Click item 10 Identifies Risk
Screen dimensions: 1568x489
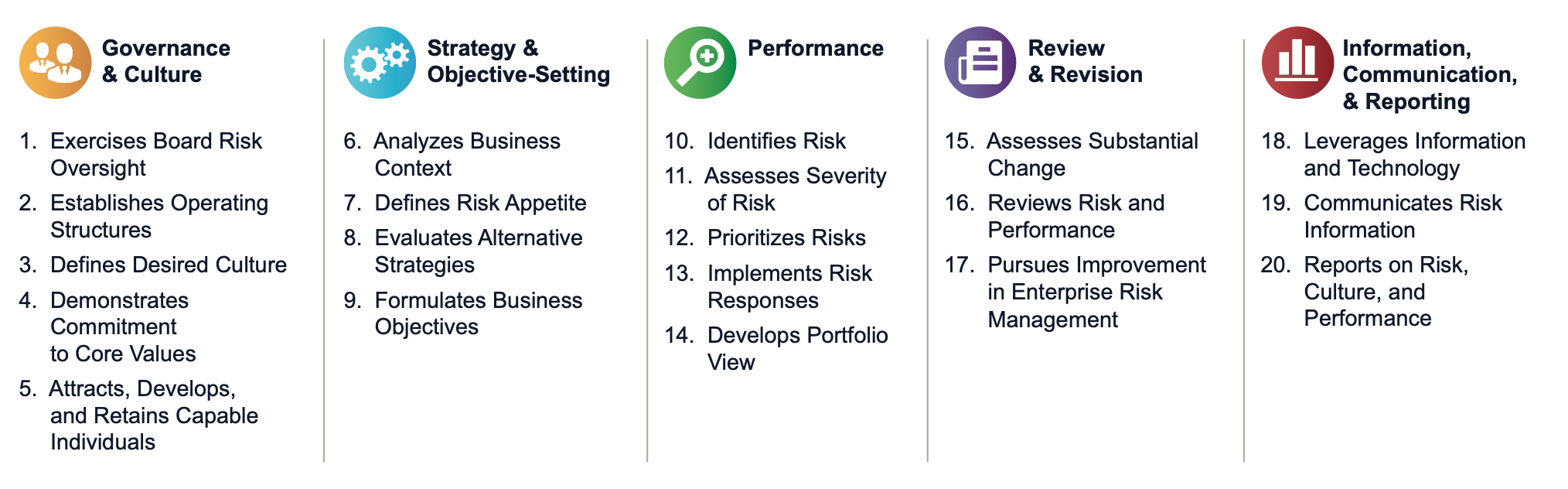(x=755, y=141)
